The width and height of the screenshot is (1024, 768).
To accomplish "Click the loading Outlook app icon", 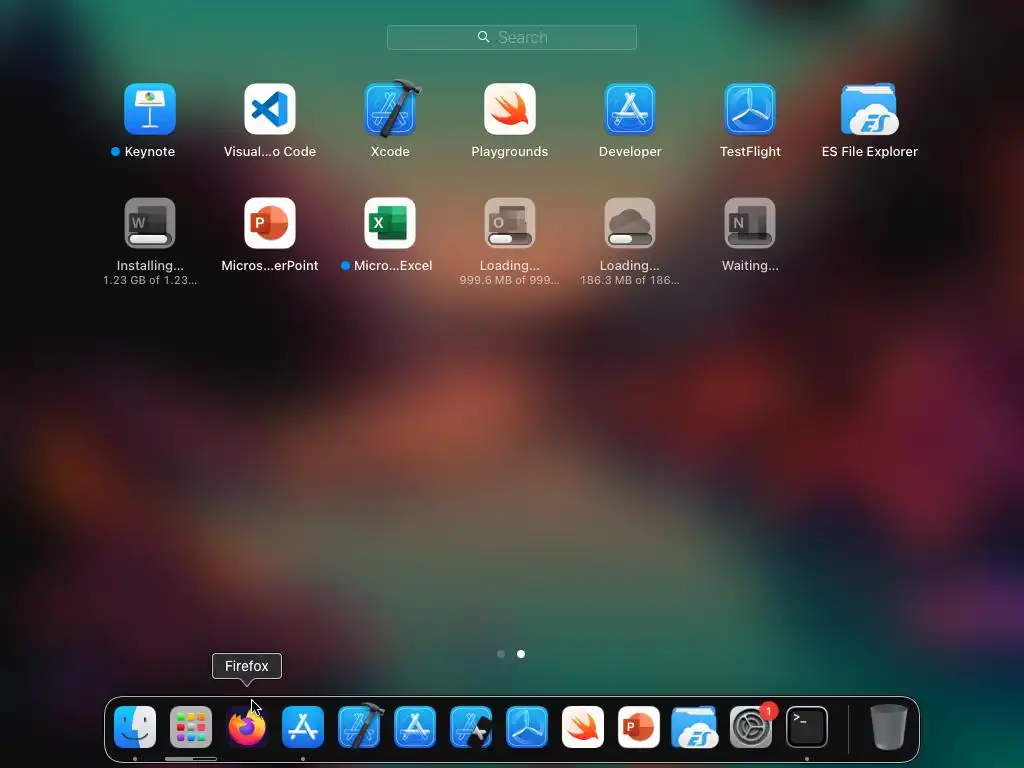I will click(x=510, y=223).
